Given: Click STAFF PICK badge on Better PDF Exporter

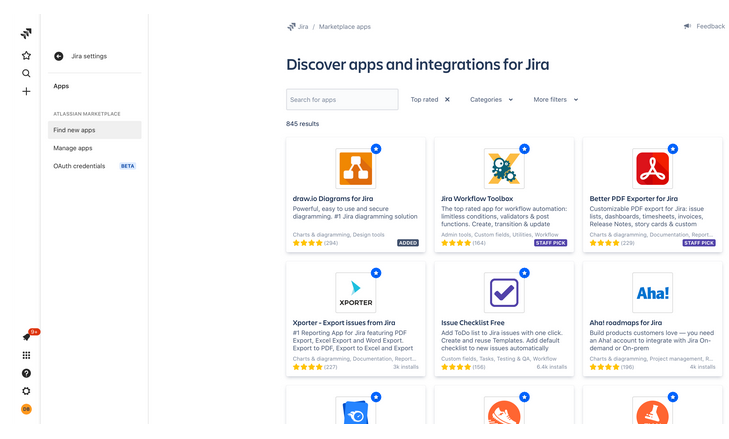Looking at the screenshot, I should (x=699, y=243).
